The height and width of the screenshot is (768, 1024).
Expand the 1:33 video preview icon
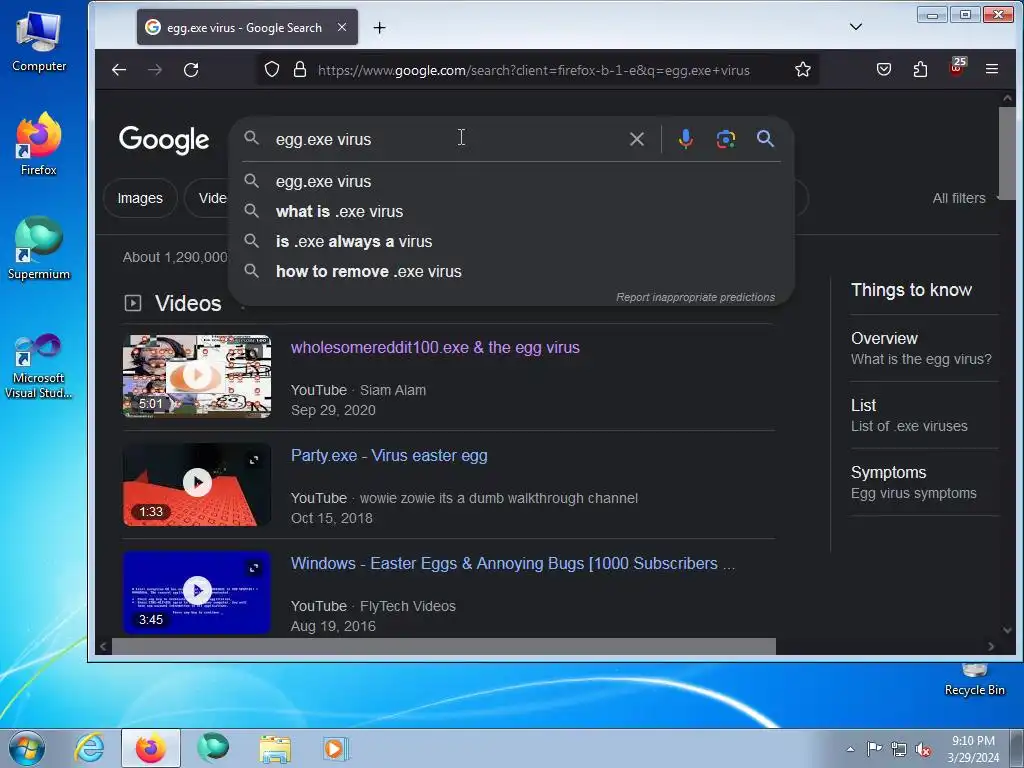pyautogui.click(x=254, y=460)
